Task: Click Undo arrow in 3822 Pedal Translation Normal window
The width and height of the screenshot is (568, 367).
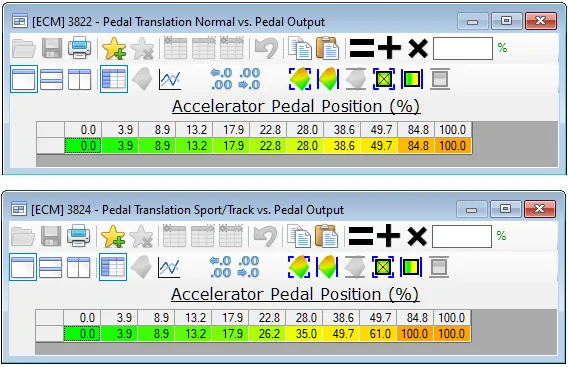Action: (266, 48)
